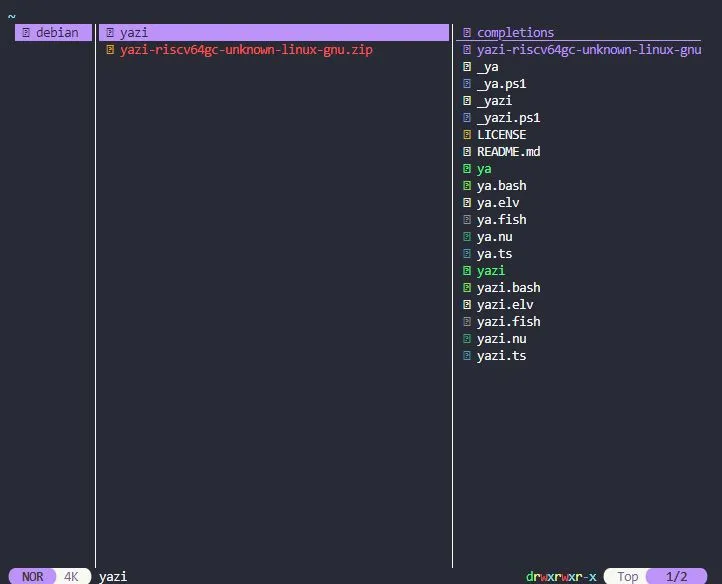
Task: Select yazi-riscv64gc-unknown-linux-gnu.zip file name
Action: click(x=246, y=50)
